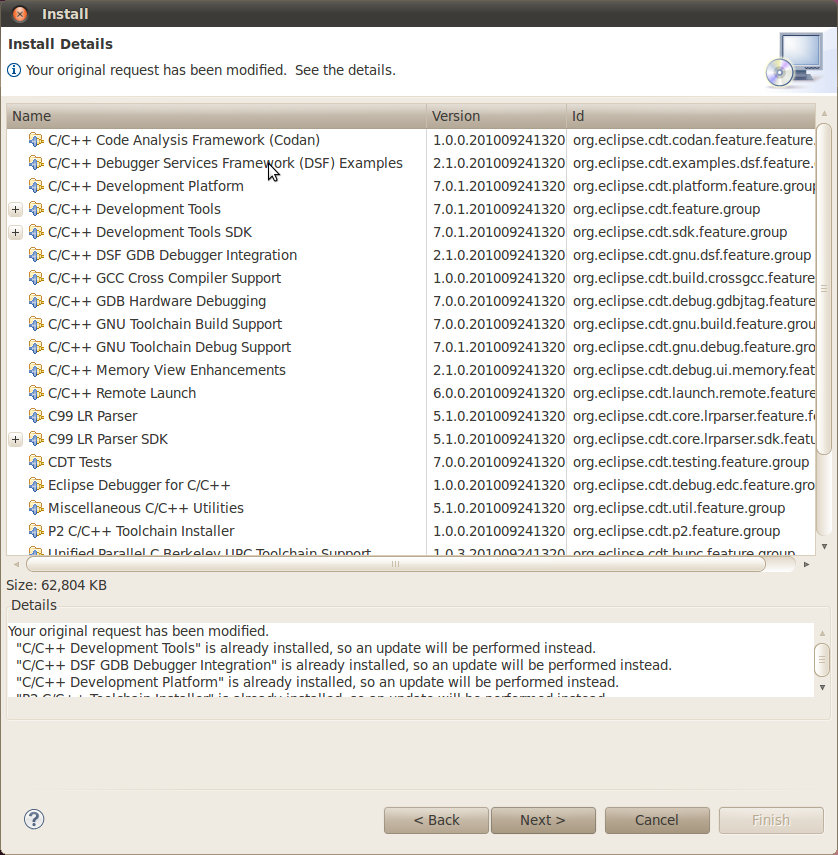This screenshot has height=855, width=838.
Task: Select the C/C++ GDB Hardware Debugging row name
Action: 157,301
